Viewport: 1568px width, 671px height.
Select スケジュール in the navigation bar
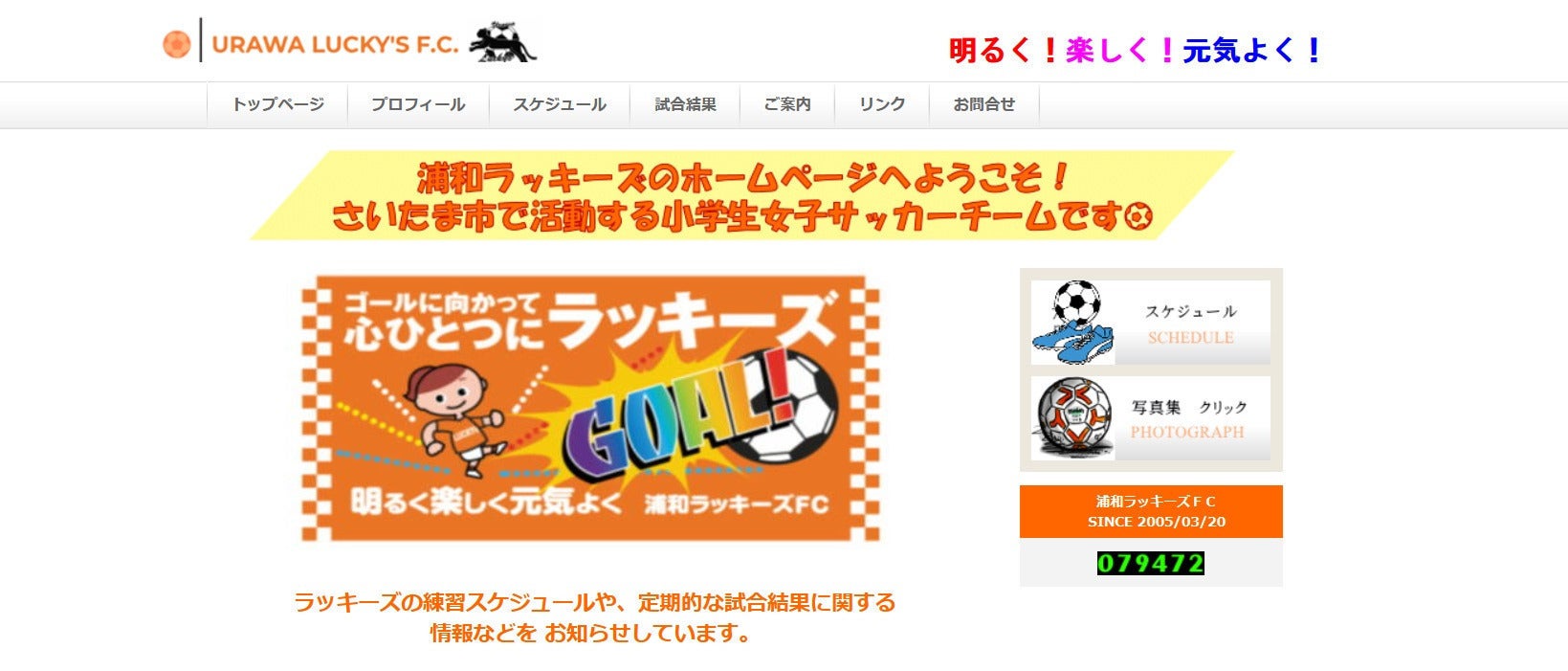pos(560,104)
